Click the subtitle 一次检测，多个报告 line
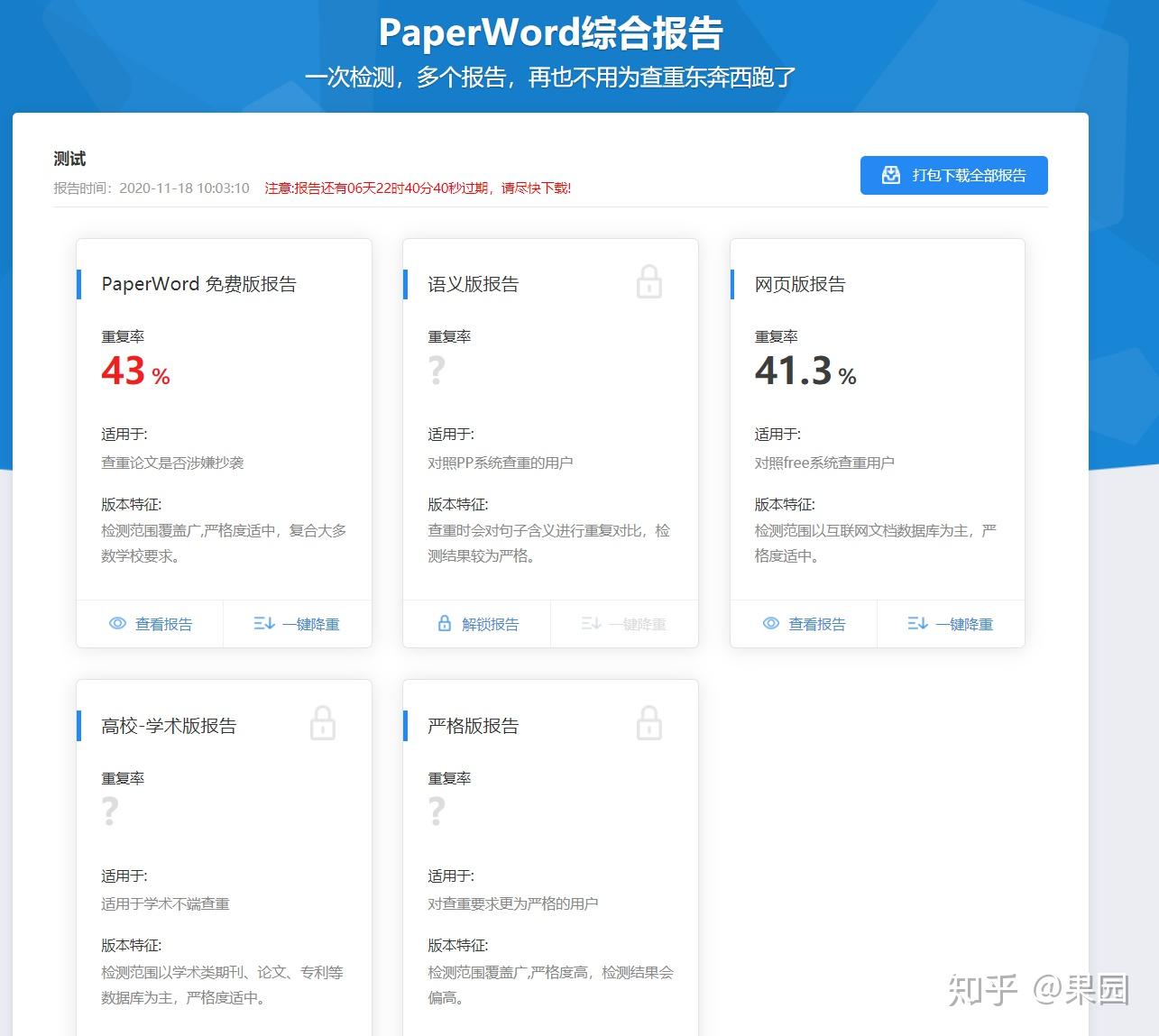This screenshot has width=1159, height=1036. coord(550,78)
